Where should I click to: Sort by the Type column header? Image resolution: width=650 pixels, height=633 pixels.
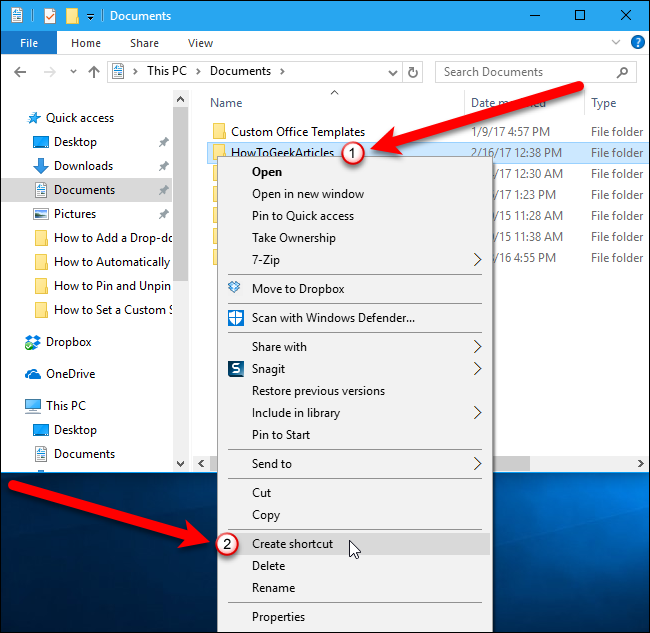(604, 103)
